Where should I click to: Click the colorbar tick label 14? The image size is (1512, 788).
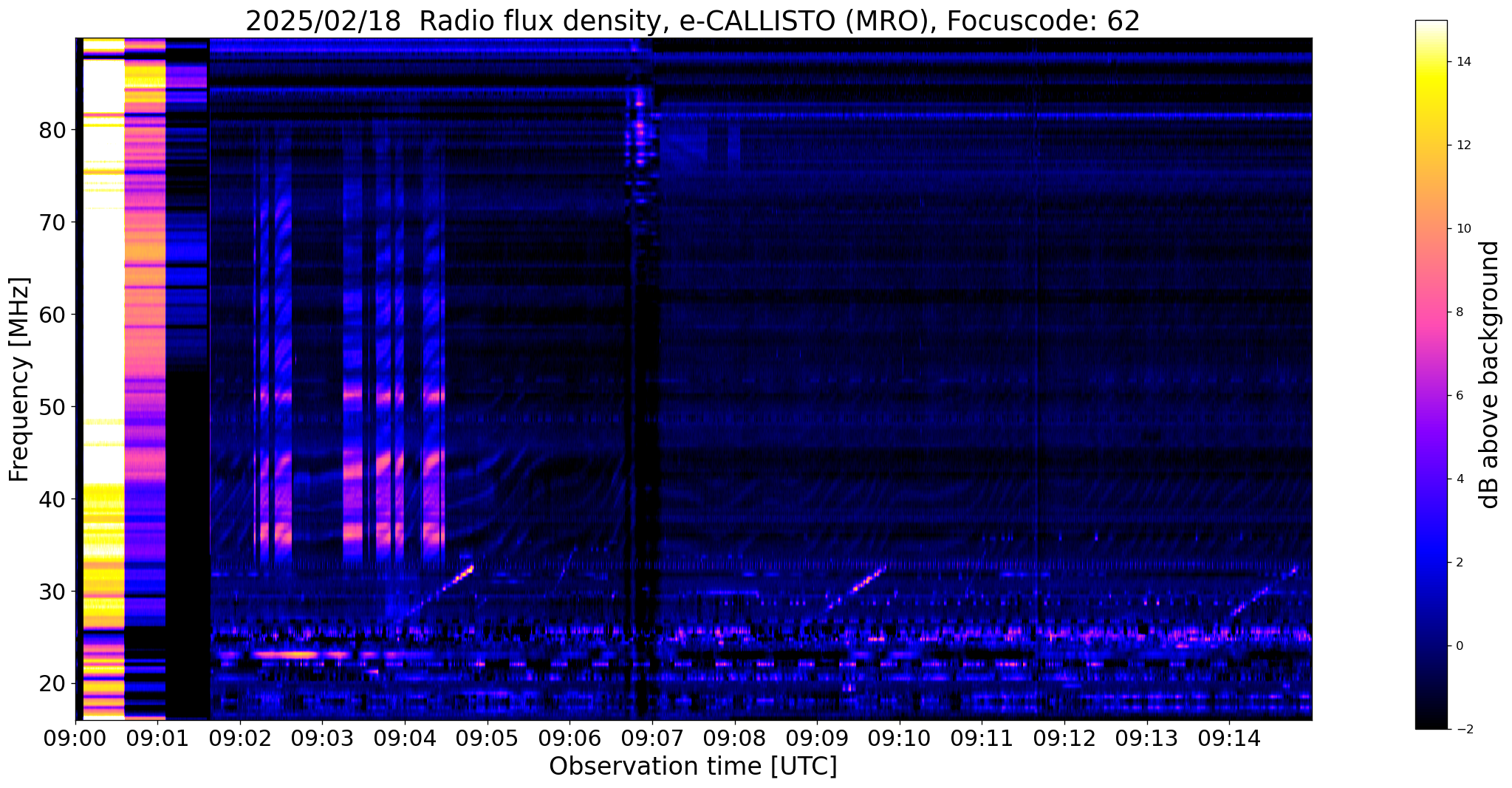point(1463,62)
